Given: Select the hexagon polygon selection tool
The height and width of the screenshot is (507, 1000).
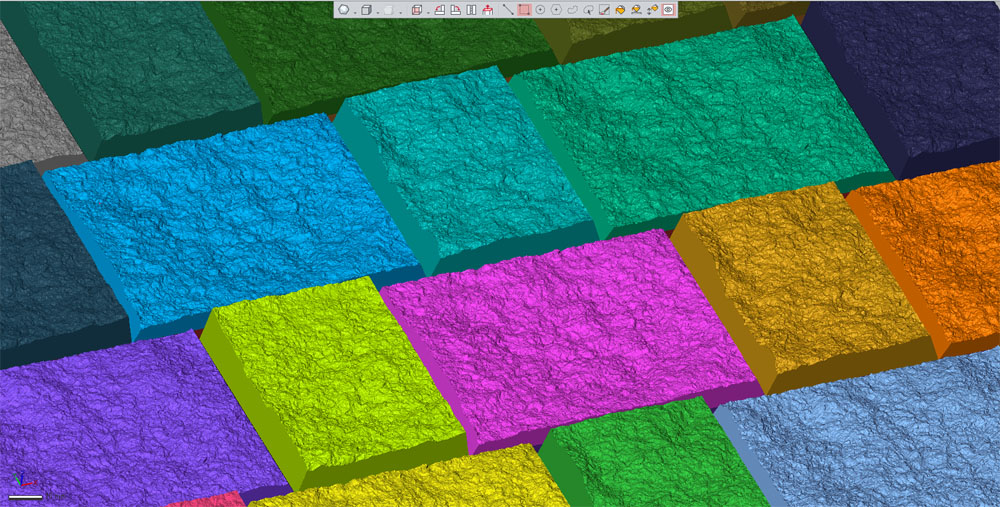Looking at the screenshot, I should pyautogui.click(x=556, y=10).
